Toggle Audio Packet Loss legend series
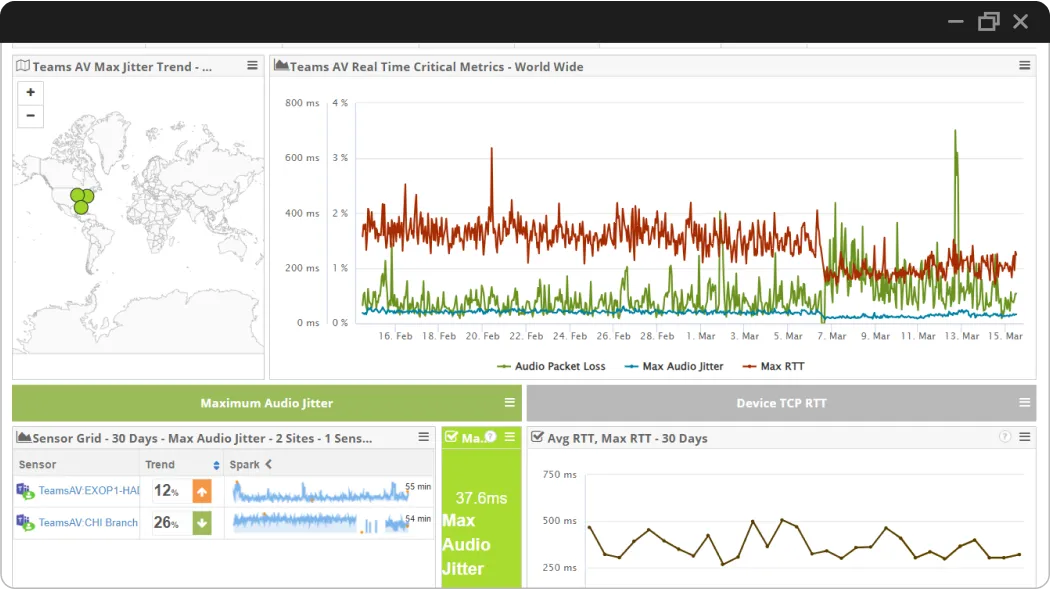 click(x=551, y=366)
